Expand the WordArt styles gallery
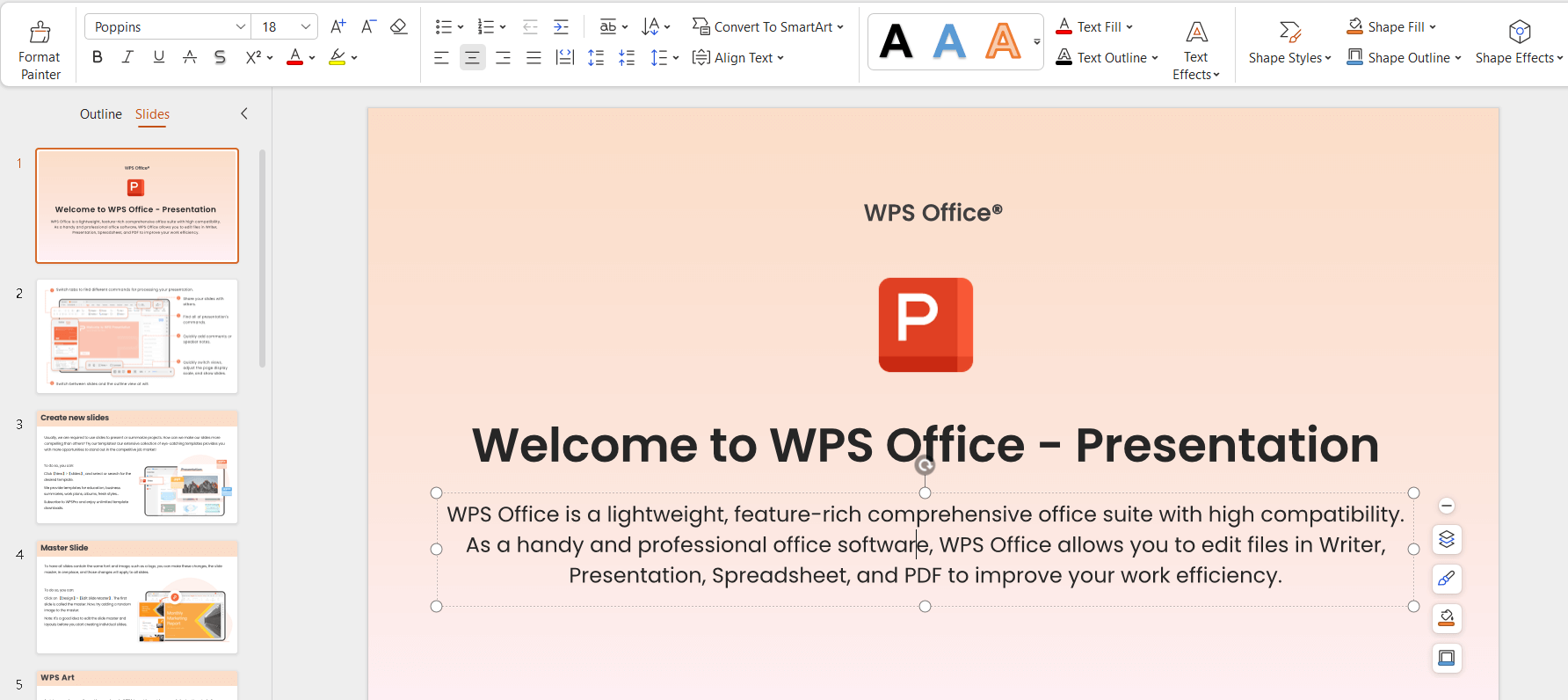This screenshot has height=700, width=1568. point(1037,41)
